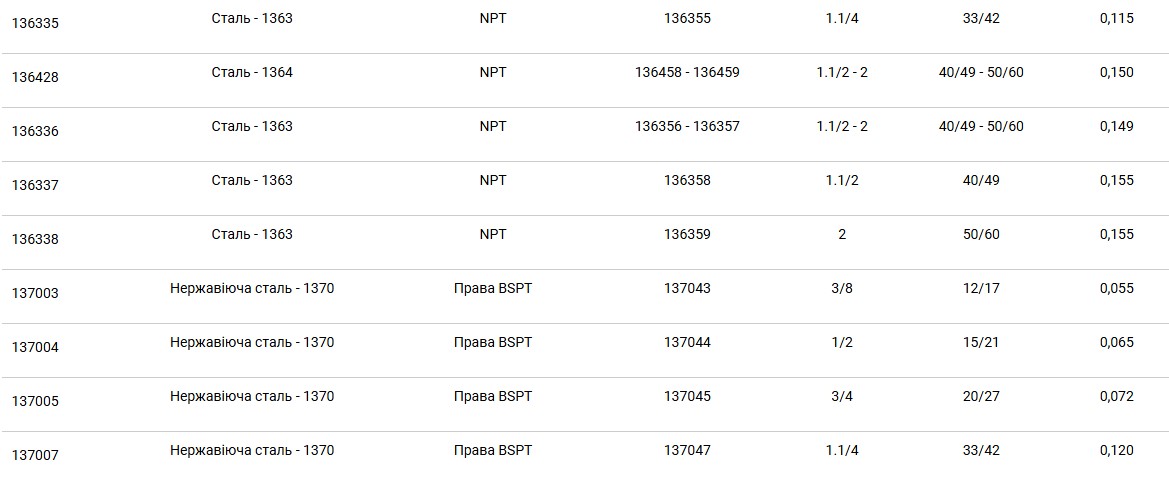Image resolution: width=1169 pixels, height=483 pixels.
Task: Click weight value 0,149
Action: 1117,126
